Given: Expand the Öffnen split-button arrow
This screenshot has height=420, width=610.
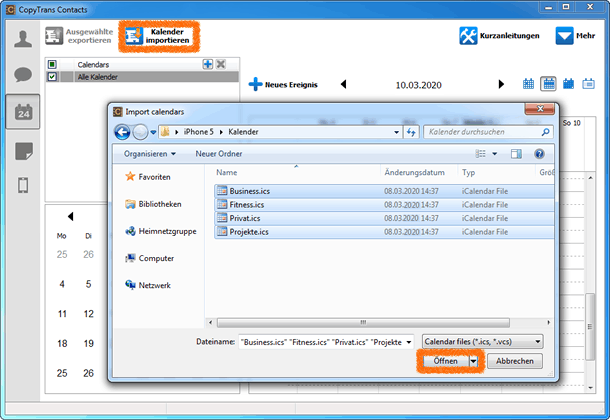Looking at the screenshot, I should tap(474, 361).
